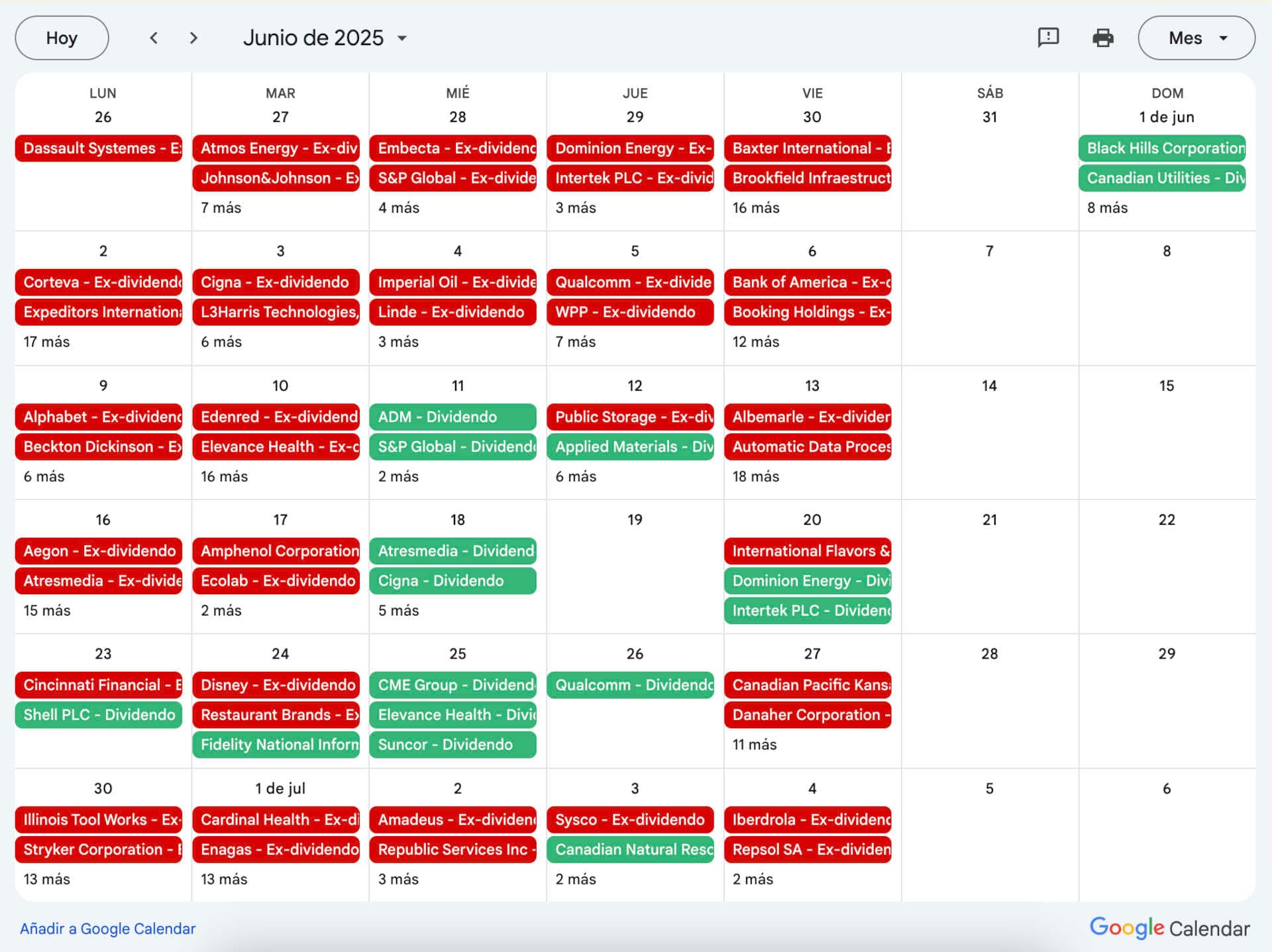Go to previous month with left arrow
This screenshot has width=1272, height=952.
click(x=154, y=38)
